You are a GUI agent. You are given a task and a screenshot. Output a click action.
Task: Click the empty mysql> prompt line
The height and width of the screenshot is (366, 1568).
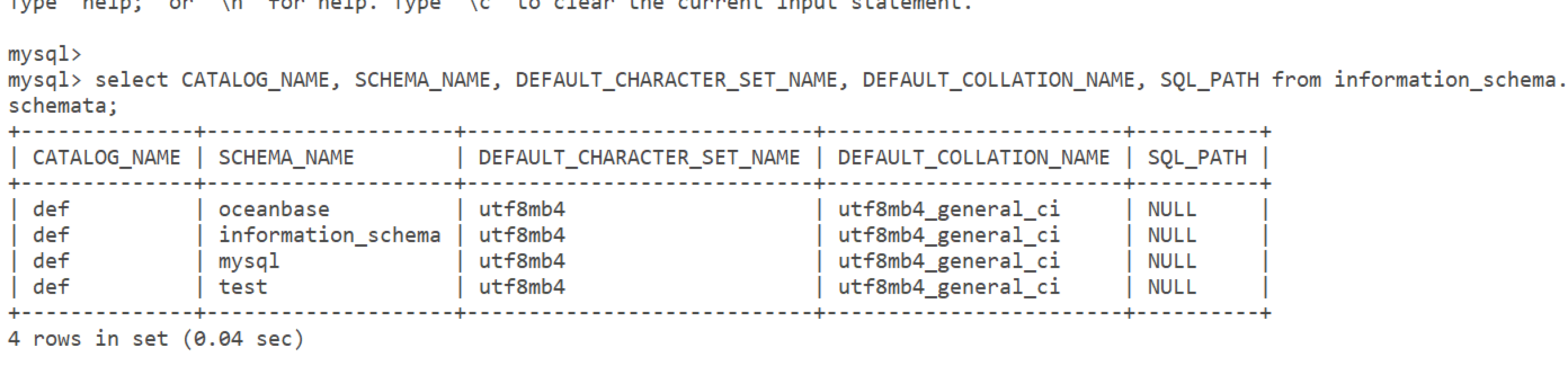(44, 54)
